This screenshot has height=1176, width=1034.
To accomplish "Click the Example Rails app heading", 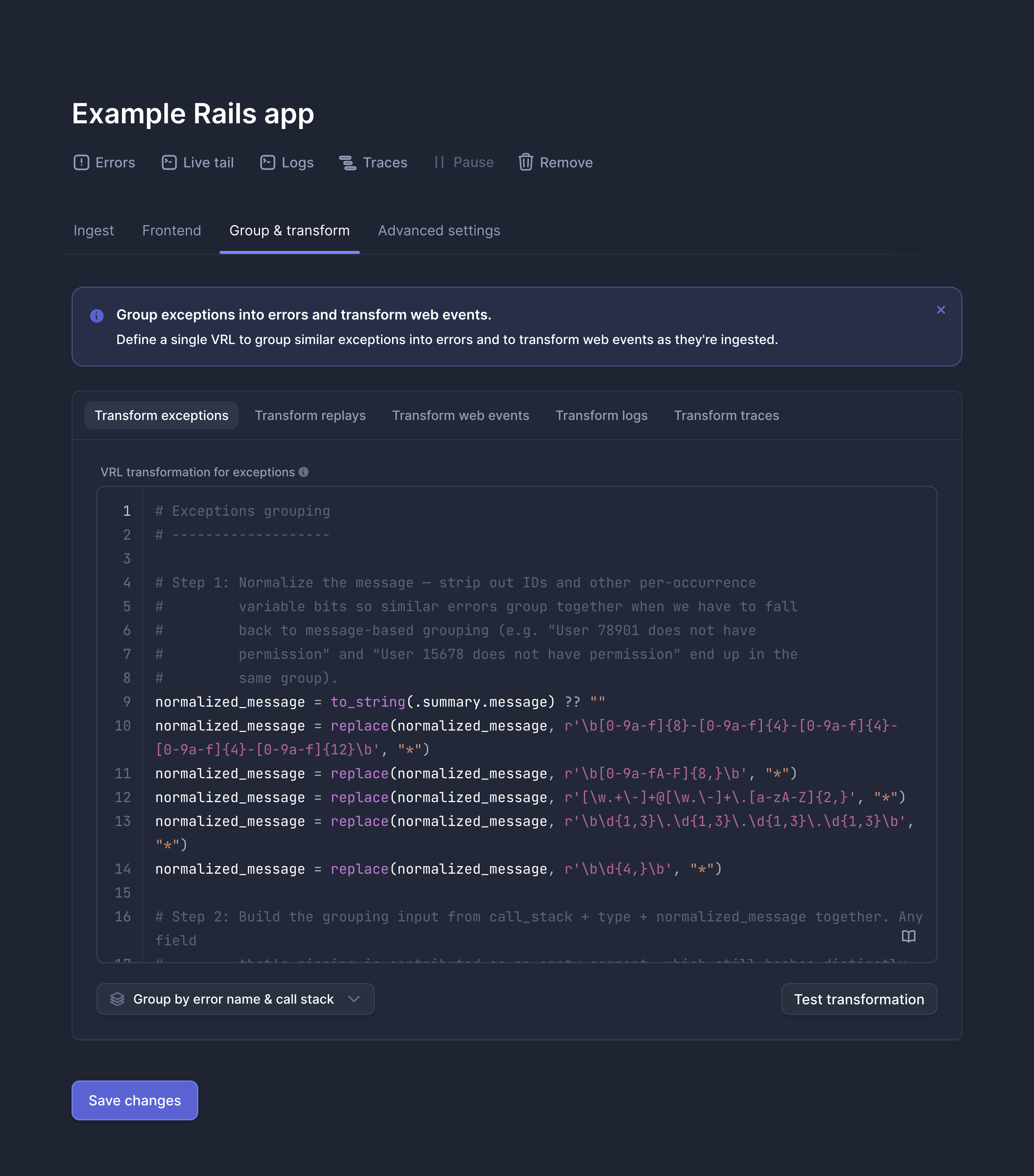I will click(193, 114).
